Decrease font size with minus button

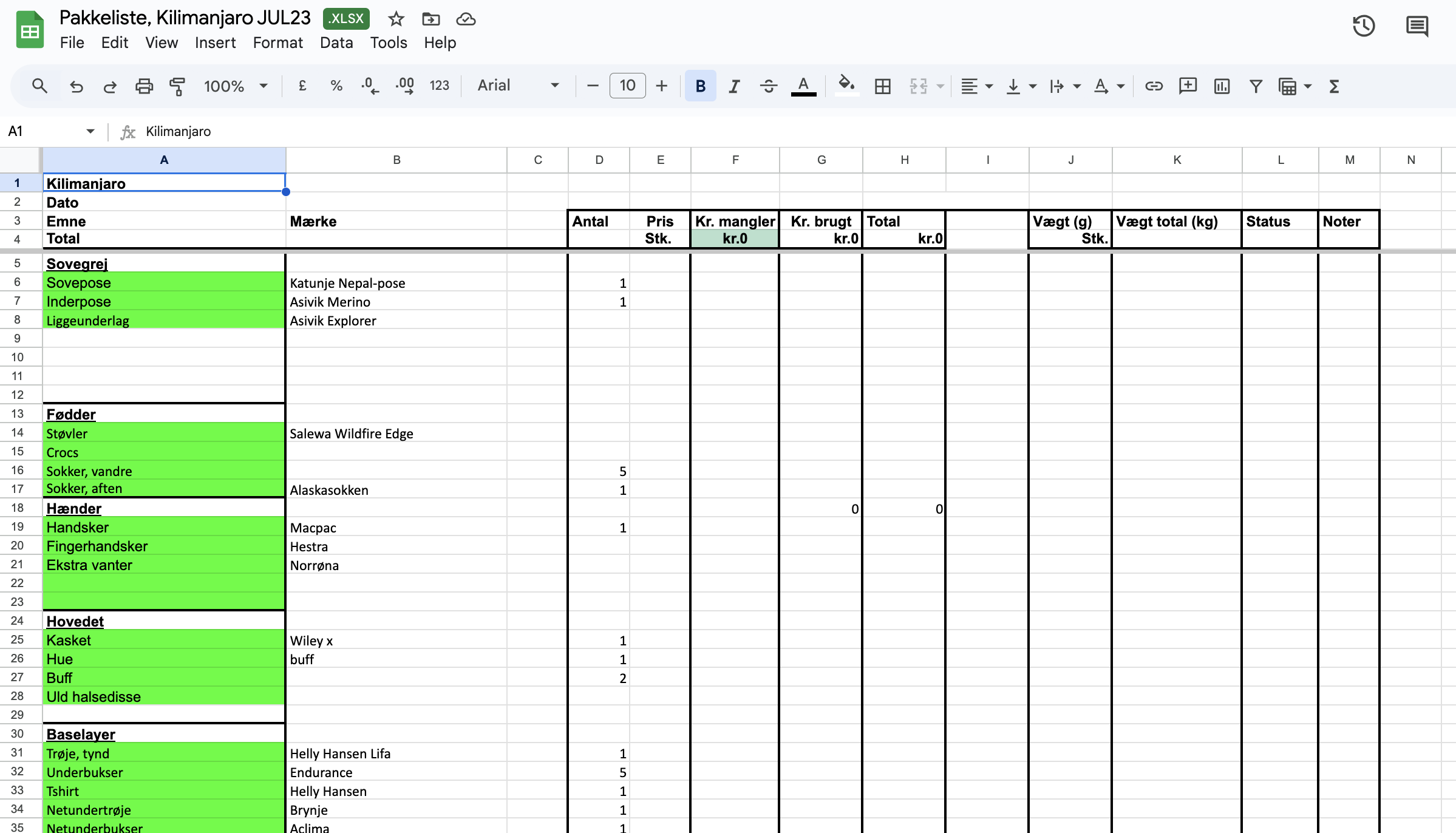point(593,86)
